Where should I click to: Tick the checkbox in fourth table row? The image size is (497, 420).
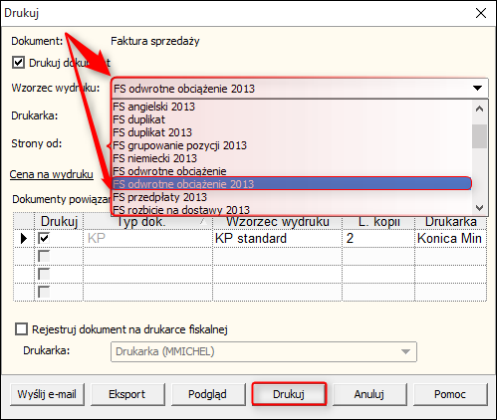[44, 292]
